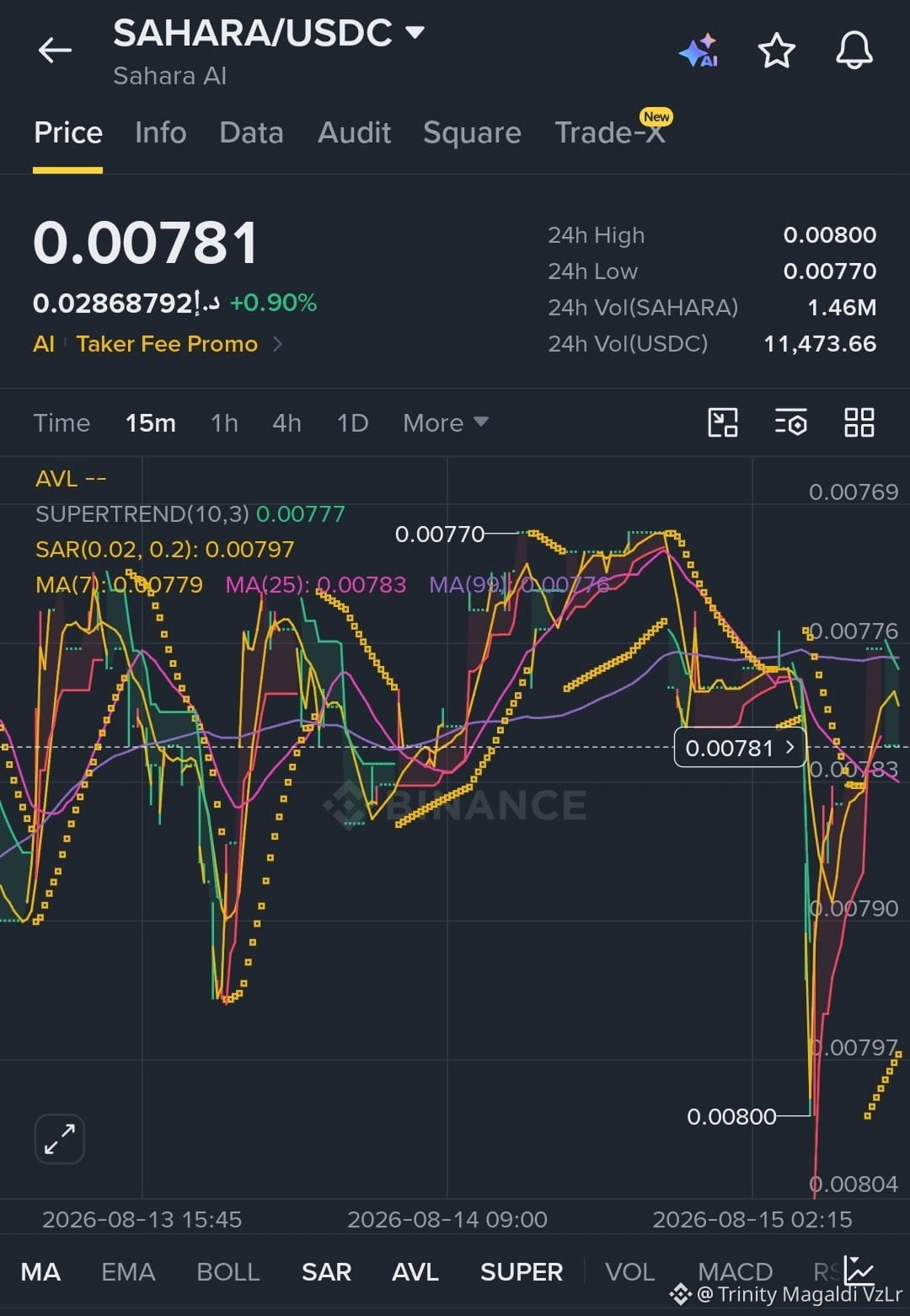Toggle the BOLL indicator
This screenshot has height=1316, width=910.
pyautogui.click(x=227, y=1271)
